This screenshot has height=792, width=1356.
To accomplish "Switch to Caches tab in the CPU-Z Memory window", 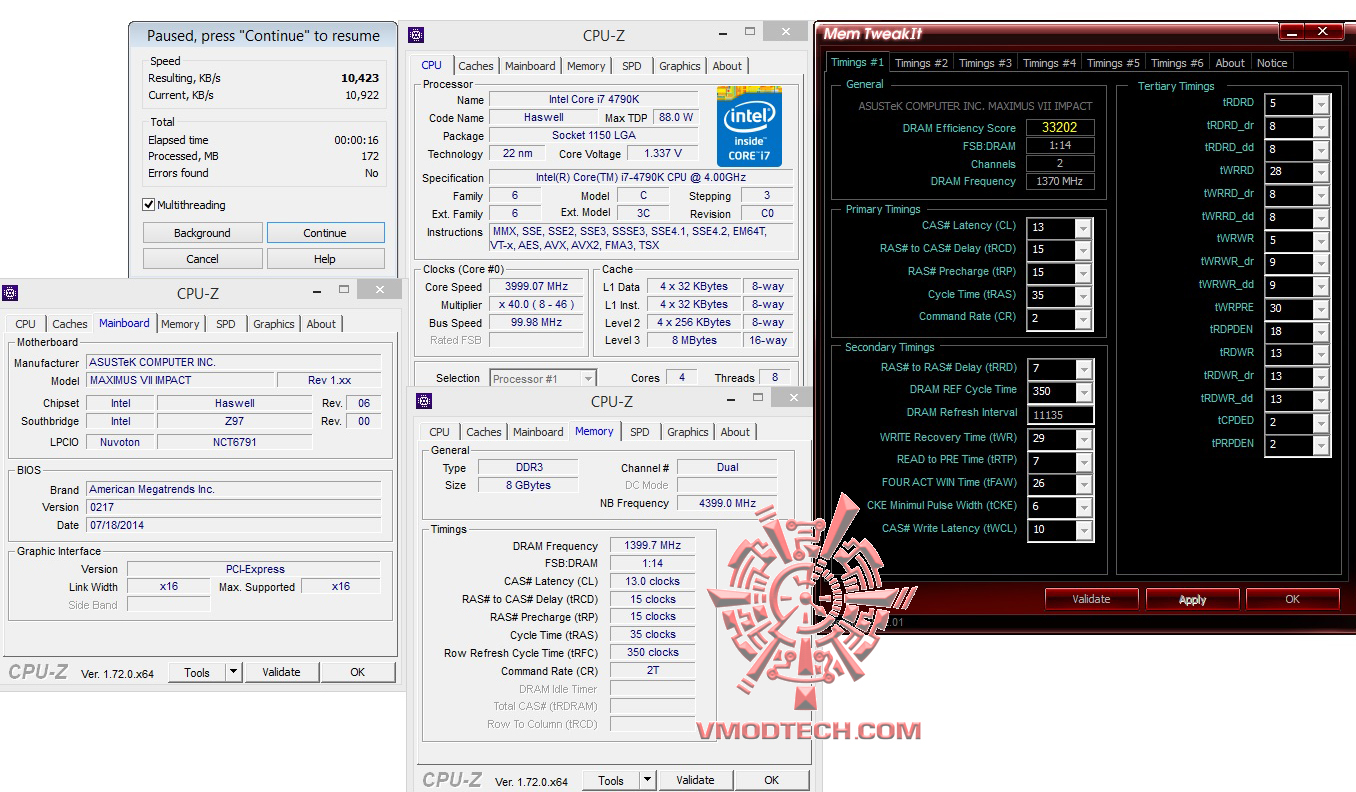I will coord(484,432).
